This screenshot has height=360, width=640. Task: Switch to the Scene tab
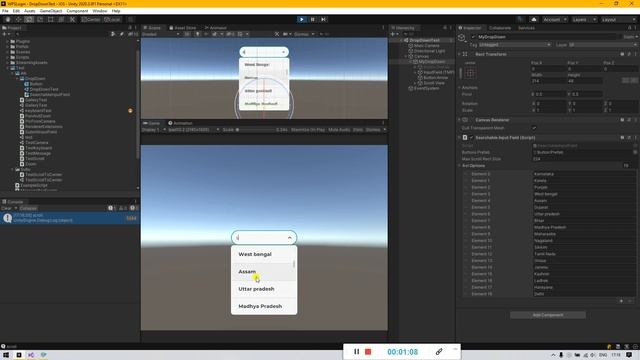pos(152,28)
